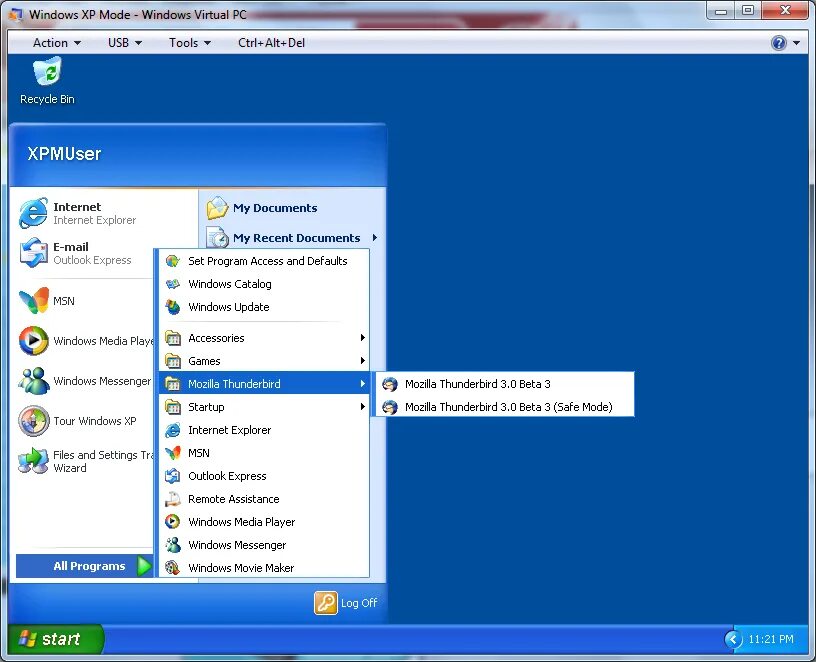Click the Internet Explorer pinned icon

(x=33, y=213)
